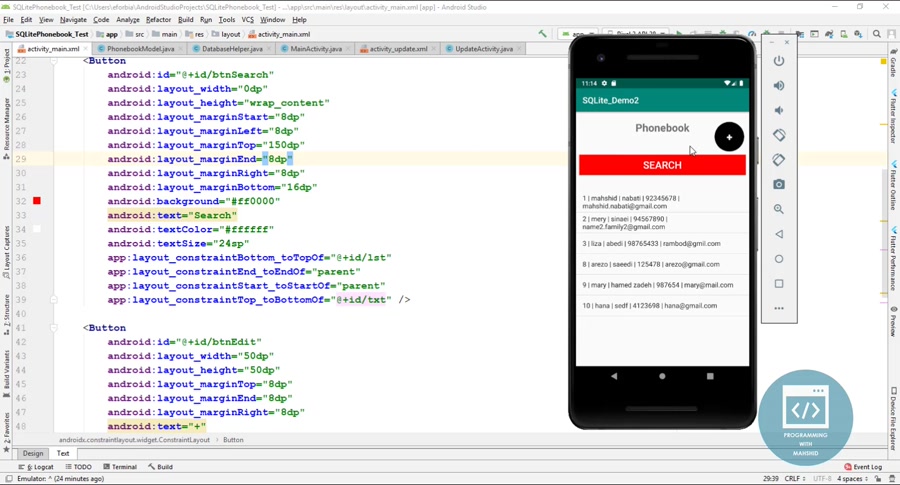900x485 pixels.
Task: Collapse the btnSearch Button tag fold marker
Action: 54,61
